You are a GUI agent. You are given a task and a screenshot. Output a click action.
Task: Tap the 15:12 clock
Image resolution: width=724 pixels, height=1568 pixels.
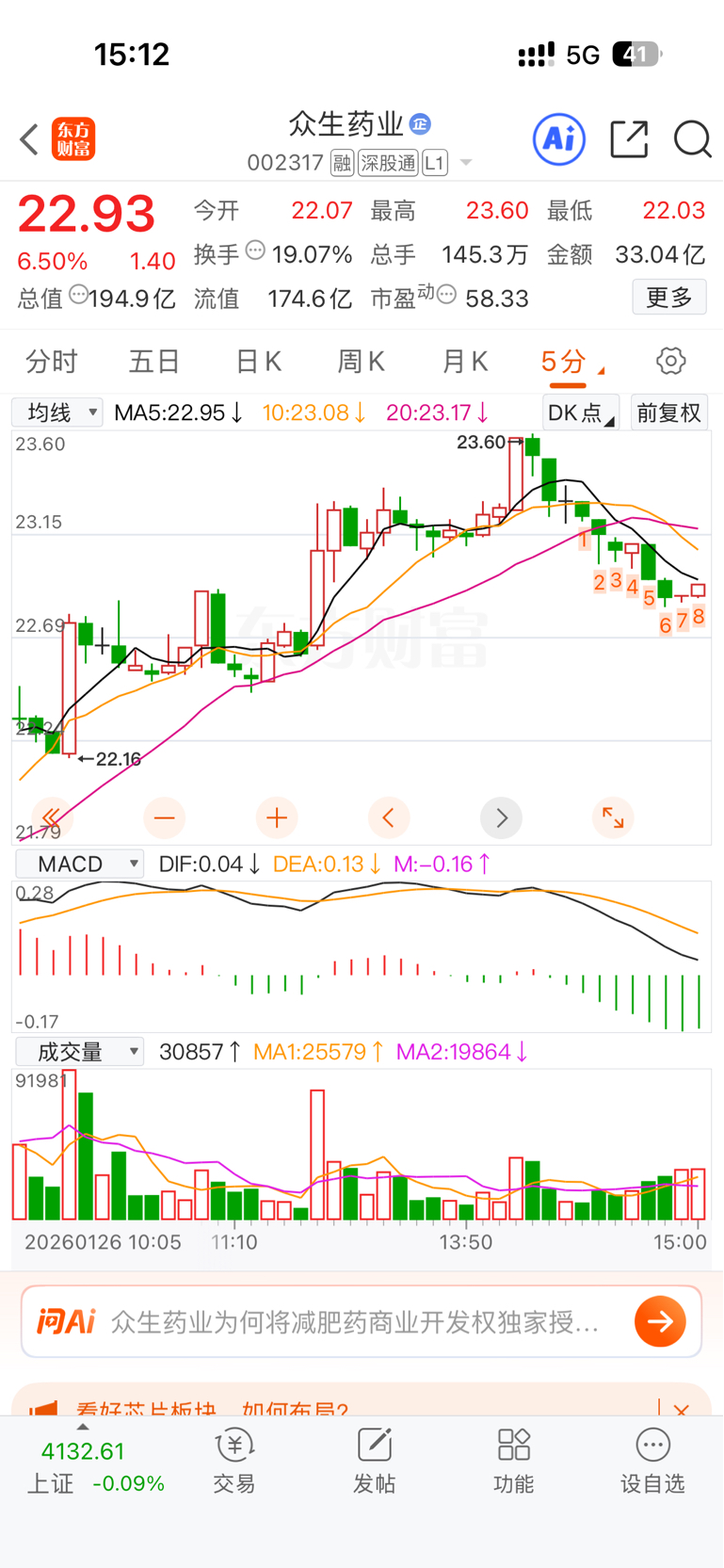(x=132, y=55)
